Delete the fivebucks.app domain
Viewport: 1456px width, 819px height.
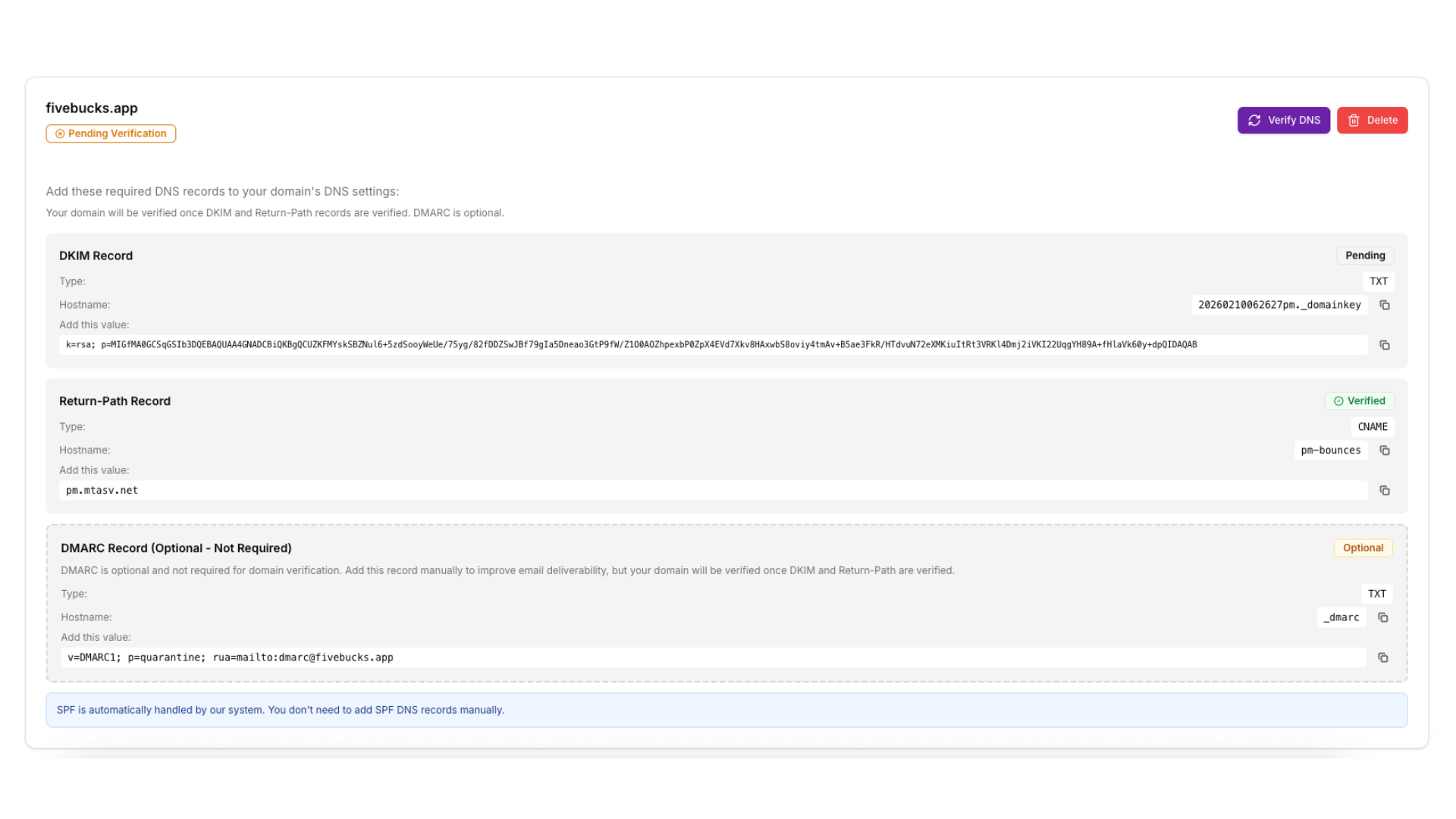(x=1372, y=120)
